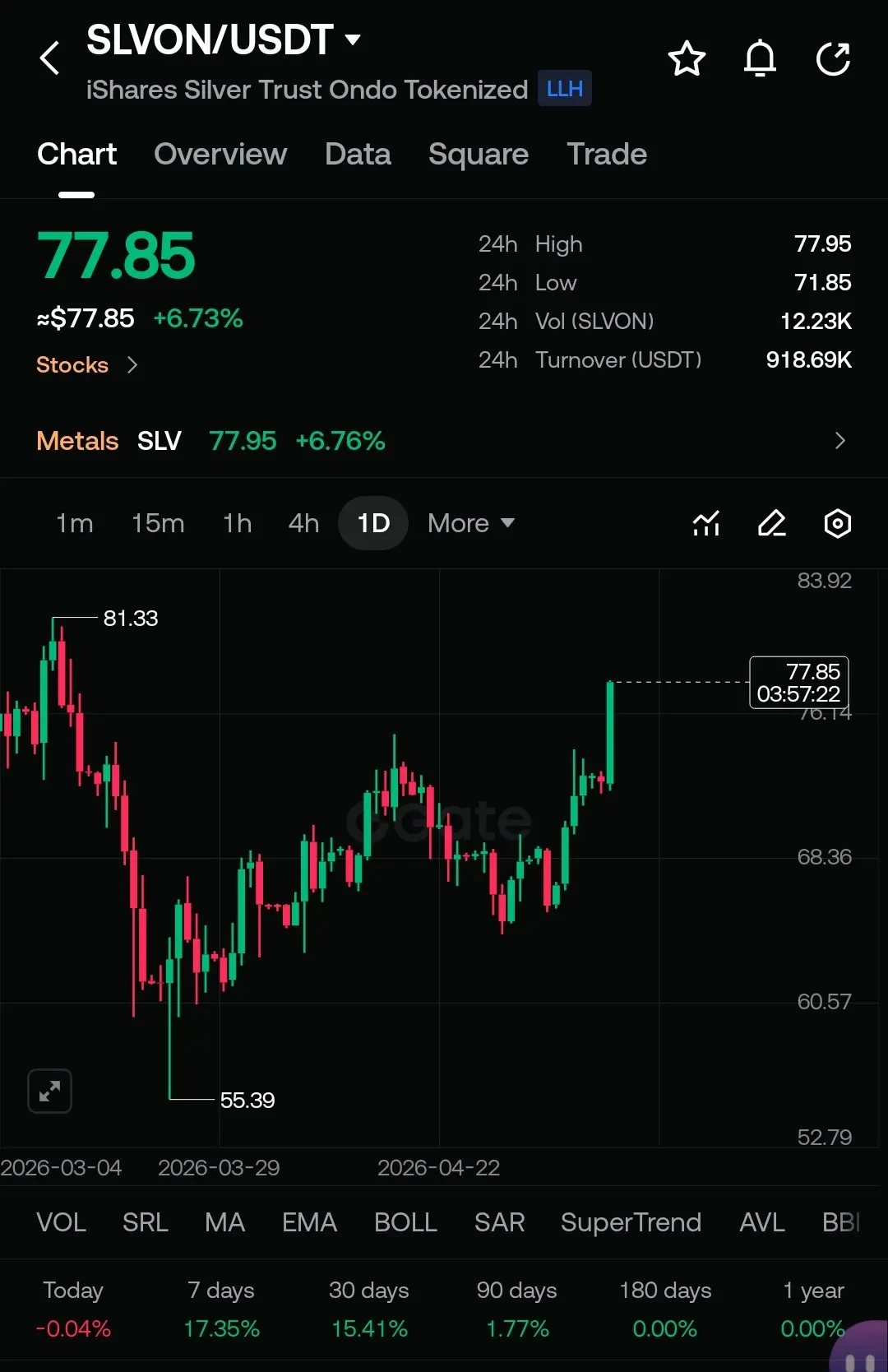Tap the 81.33 high marker on chart
Image resolution: width=888 pixels, height=1372 pixels.
(x=131, y=618)
